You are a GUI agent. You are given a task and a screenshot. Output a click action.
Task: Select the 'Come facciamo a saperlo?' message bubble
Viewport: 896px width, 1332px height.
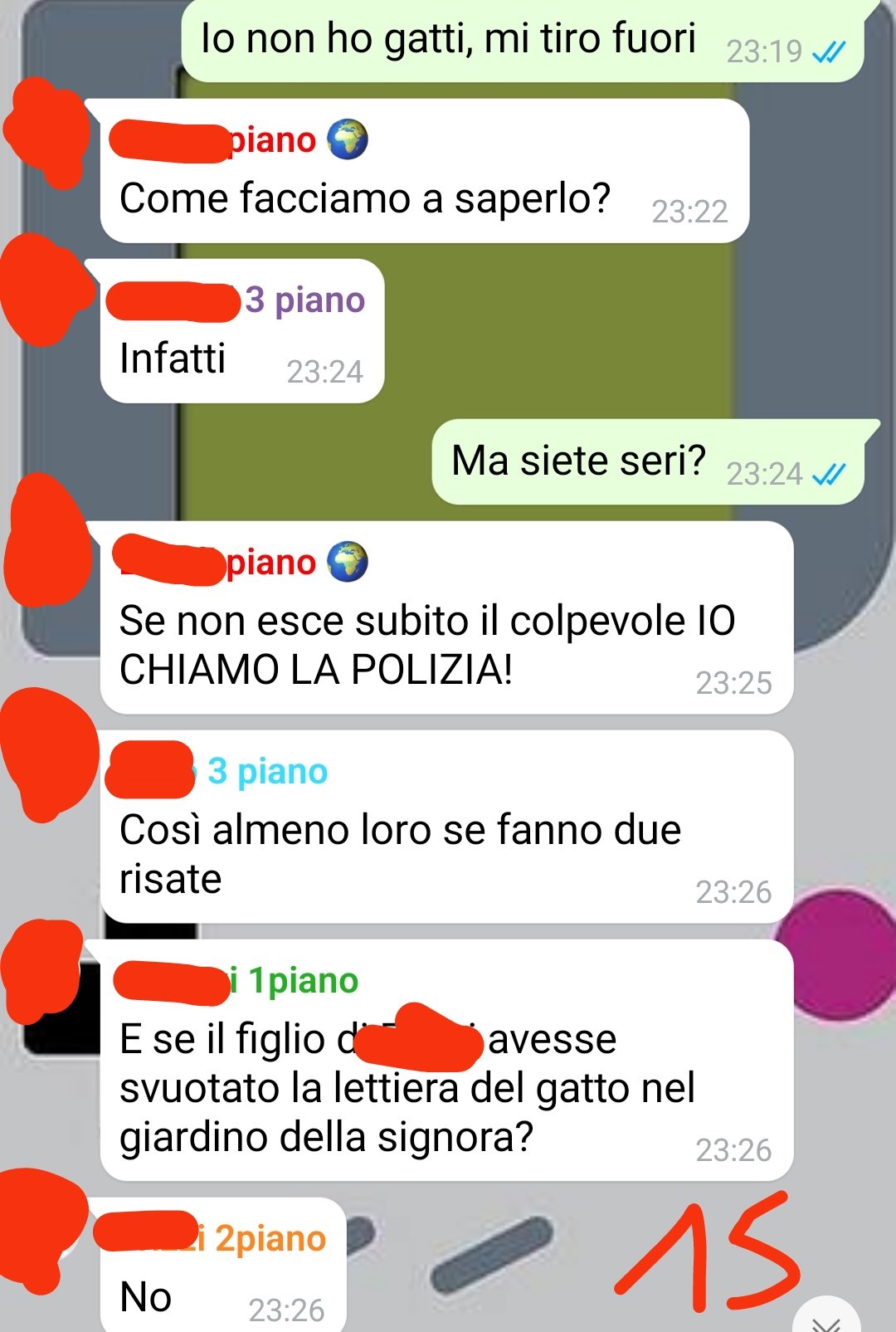pyautogui.click(x=425, y=171)
